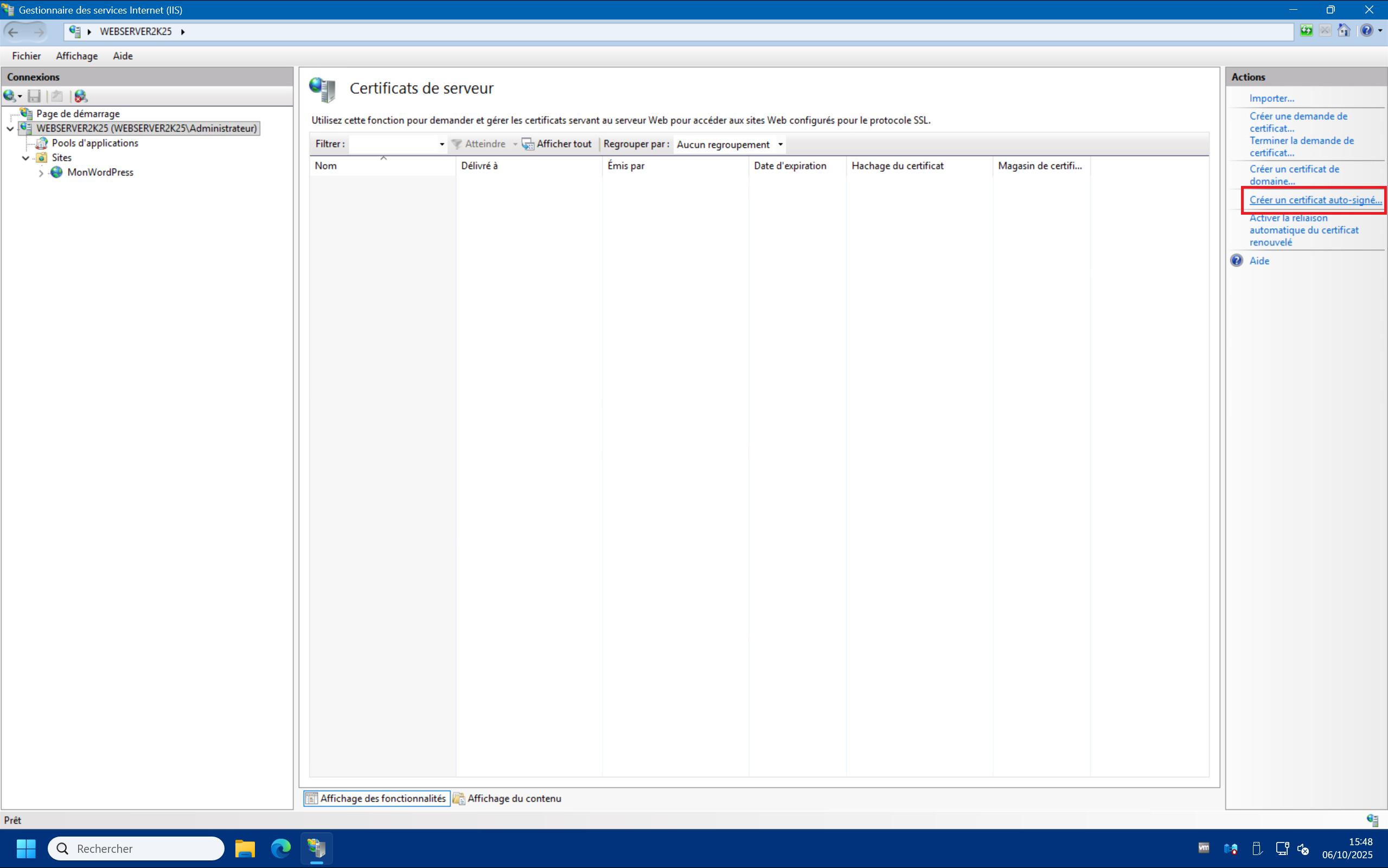Sort by Date d'expiration column header
Viewport: 1388px width, 868px height.
click(790, 166)
